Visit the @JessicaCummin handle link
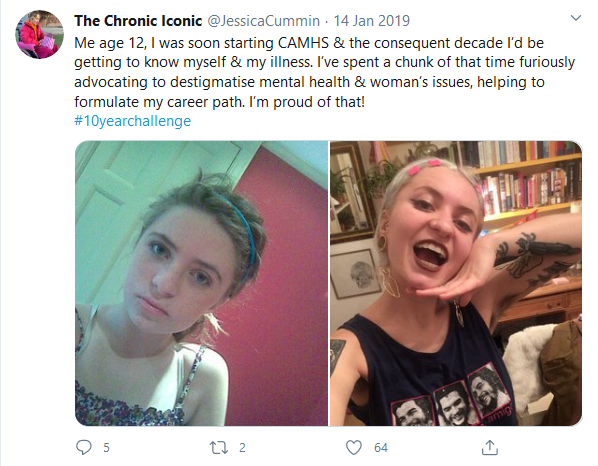598x466 pixels. click(x=263, y=21)
